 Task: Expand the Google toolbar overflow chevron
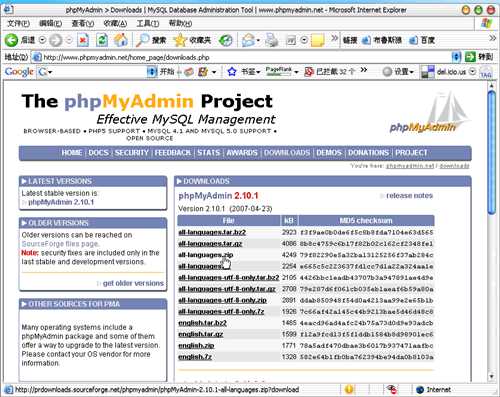click(x=364, y=70)
